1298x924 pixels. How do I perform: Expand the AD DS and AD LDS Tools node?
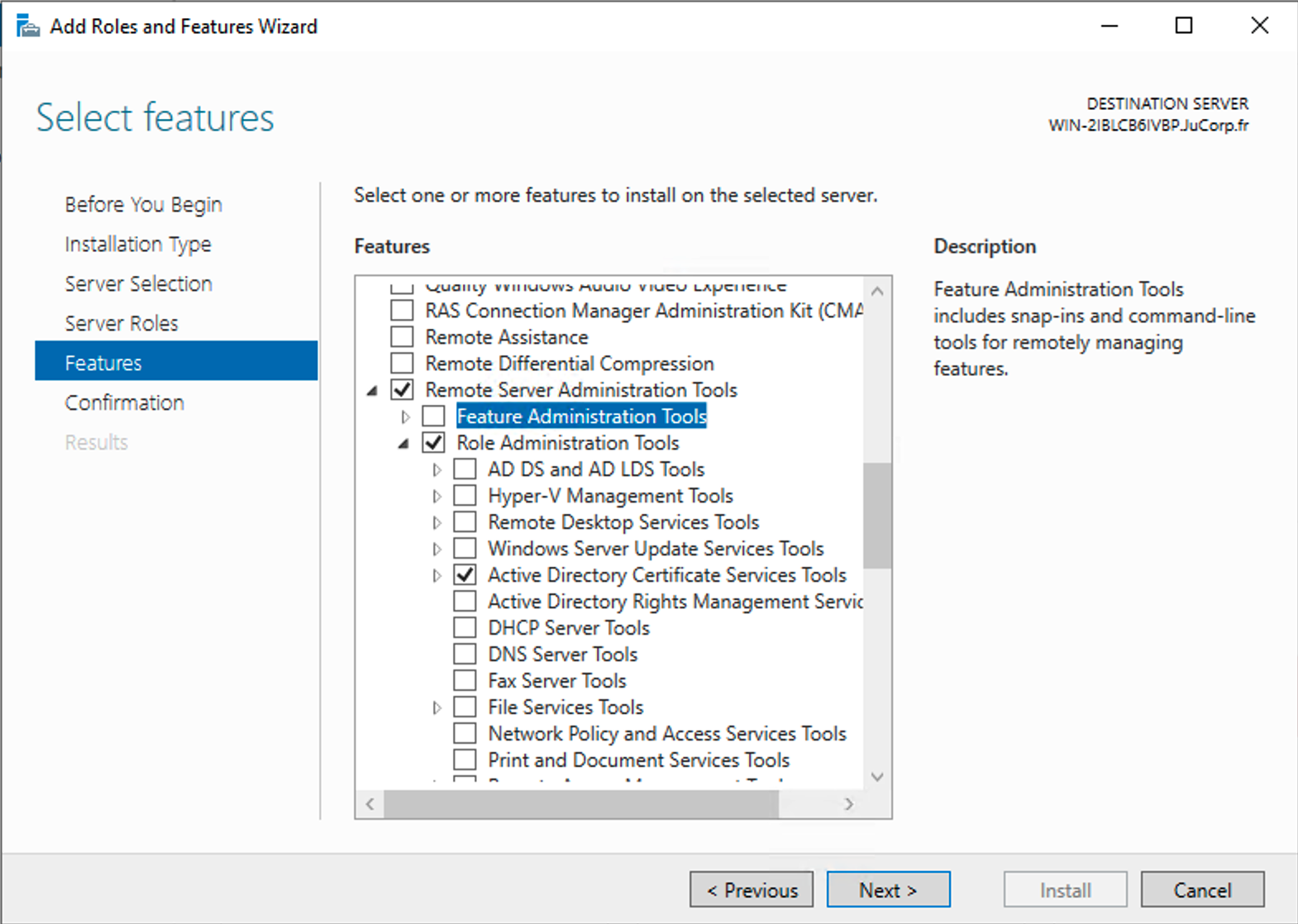[x=437, y=469]
